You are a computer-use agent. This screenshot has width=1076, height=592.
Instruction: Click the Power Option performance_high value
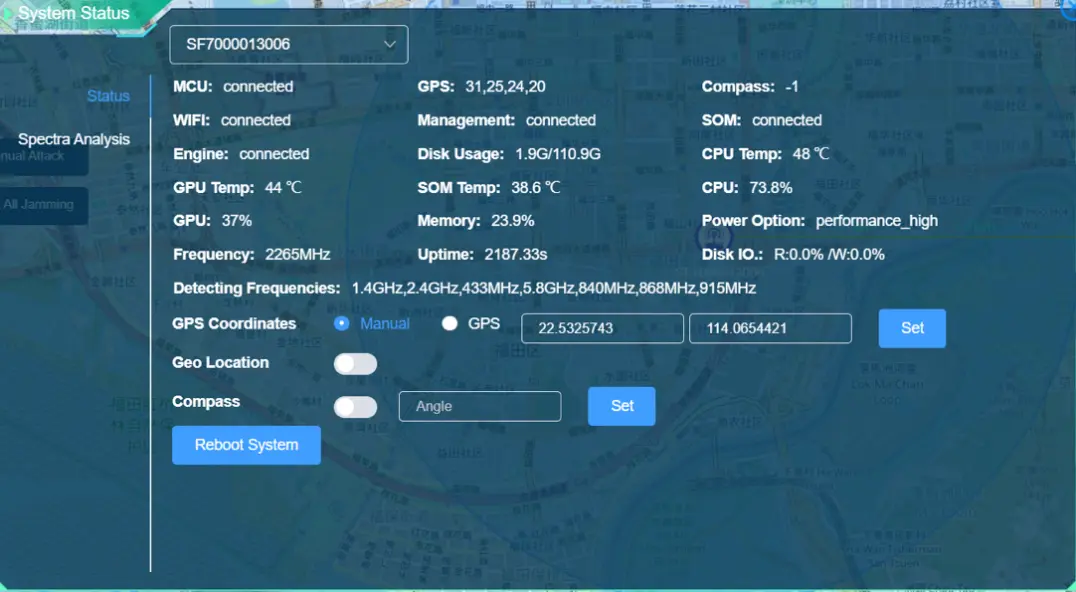876,220
